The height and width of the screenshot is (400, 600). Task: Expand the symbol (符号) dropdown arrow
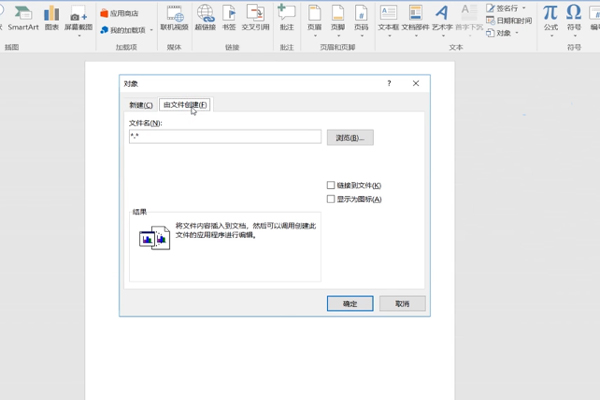[x=575, y=36]
